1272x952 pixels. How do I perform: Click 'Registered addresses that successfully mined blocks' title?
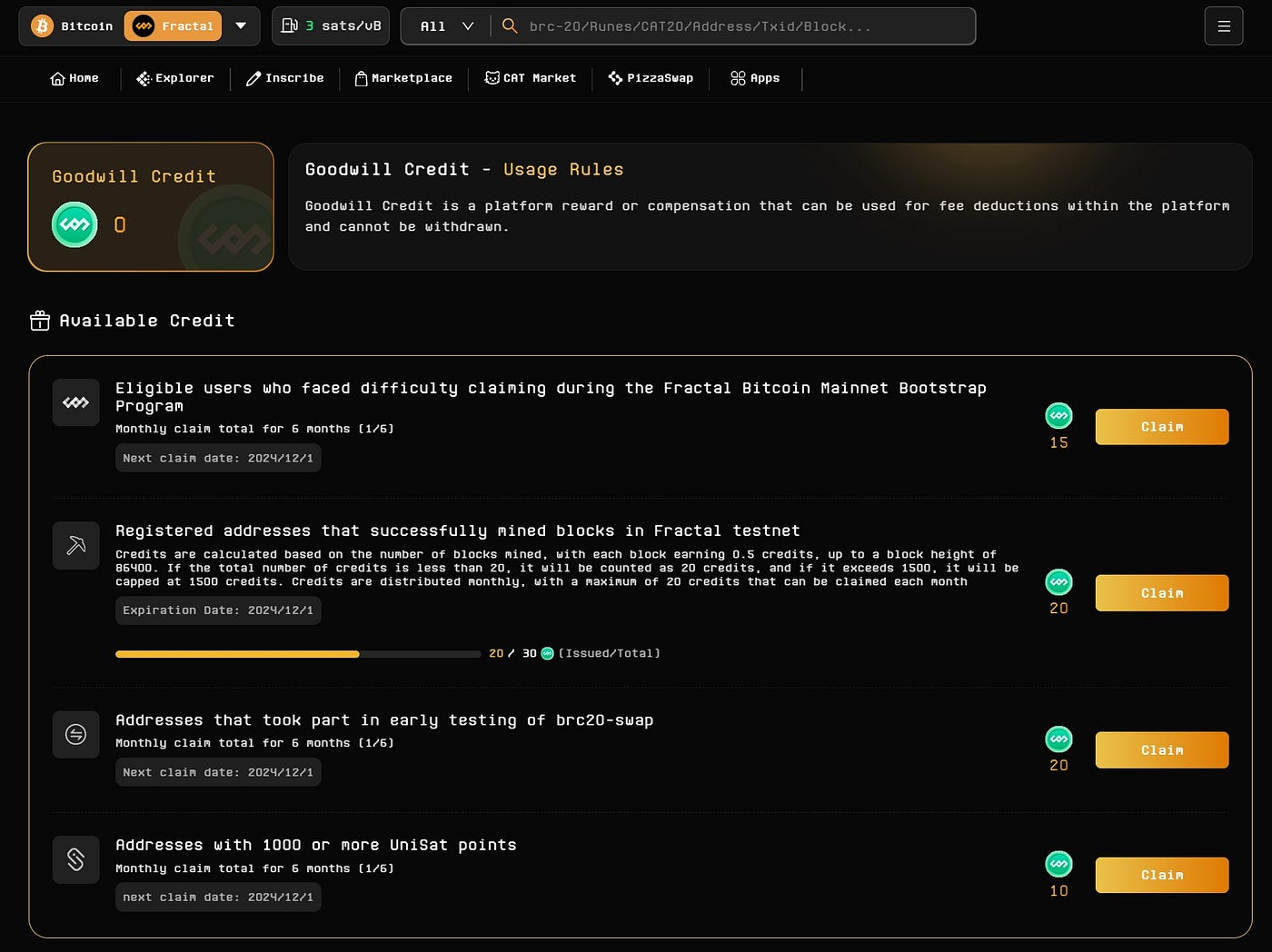(x=458, y=531)
